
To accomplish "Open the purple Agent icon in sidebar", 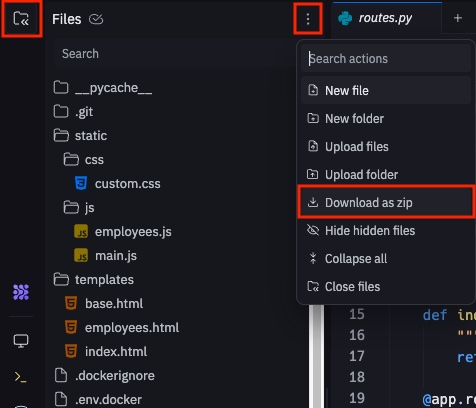I will pos(21,292).
